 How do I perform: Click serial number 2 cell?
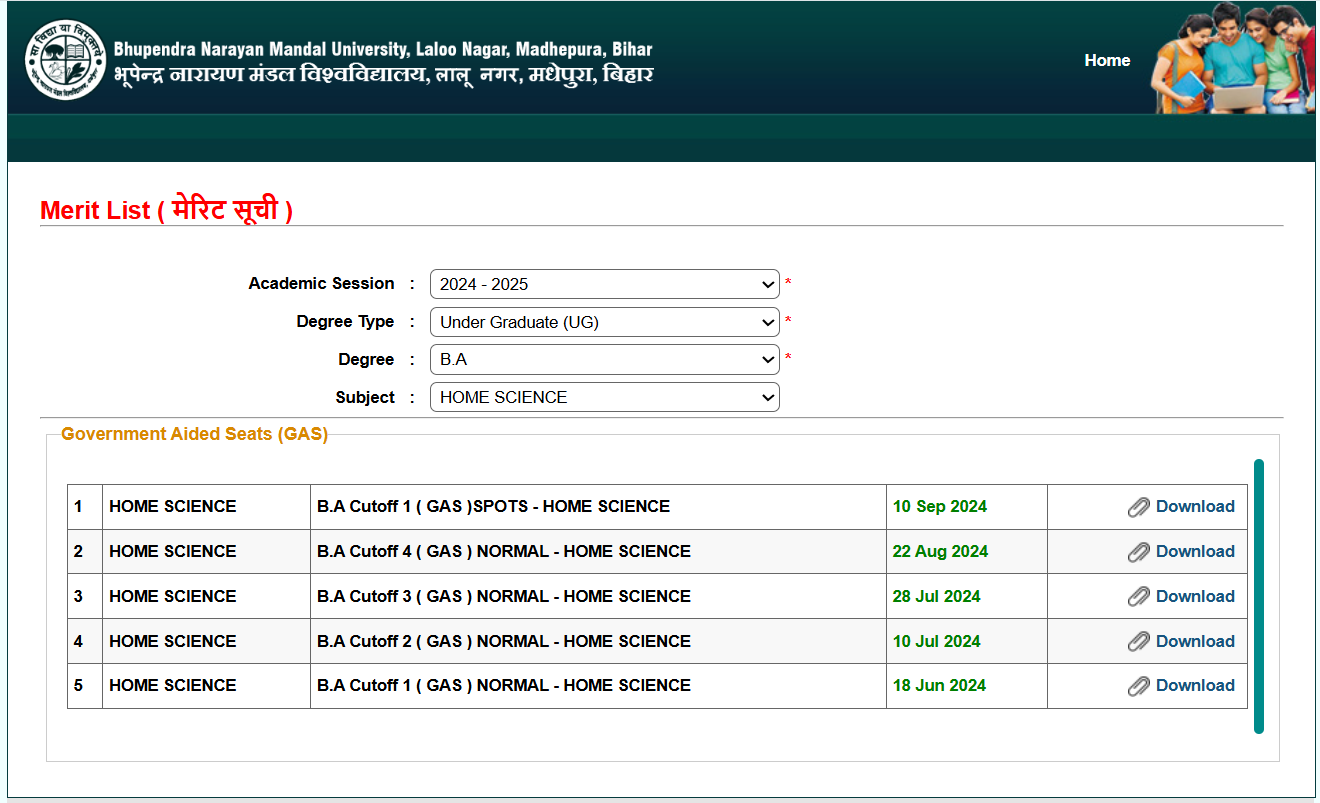click(x=85, y=551)
